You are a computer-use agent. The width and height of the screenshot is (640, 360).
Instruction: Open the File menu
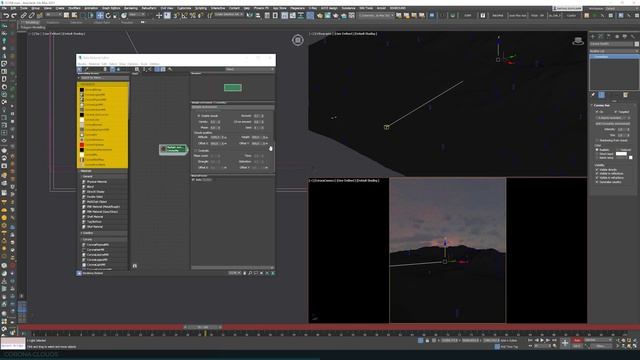click(4, 8)
